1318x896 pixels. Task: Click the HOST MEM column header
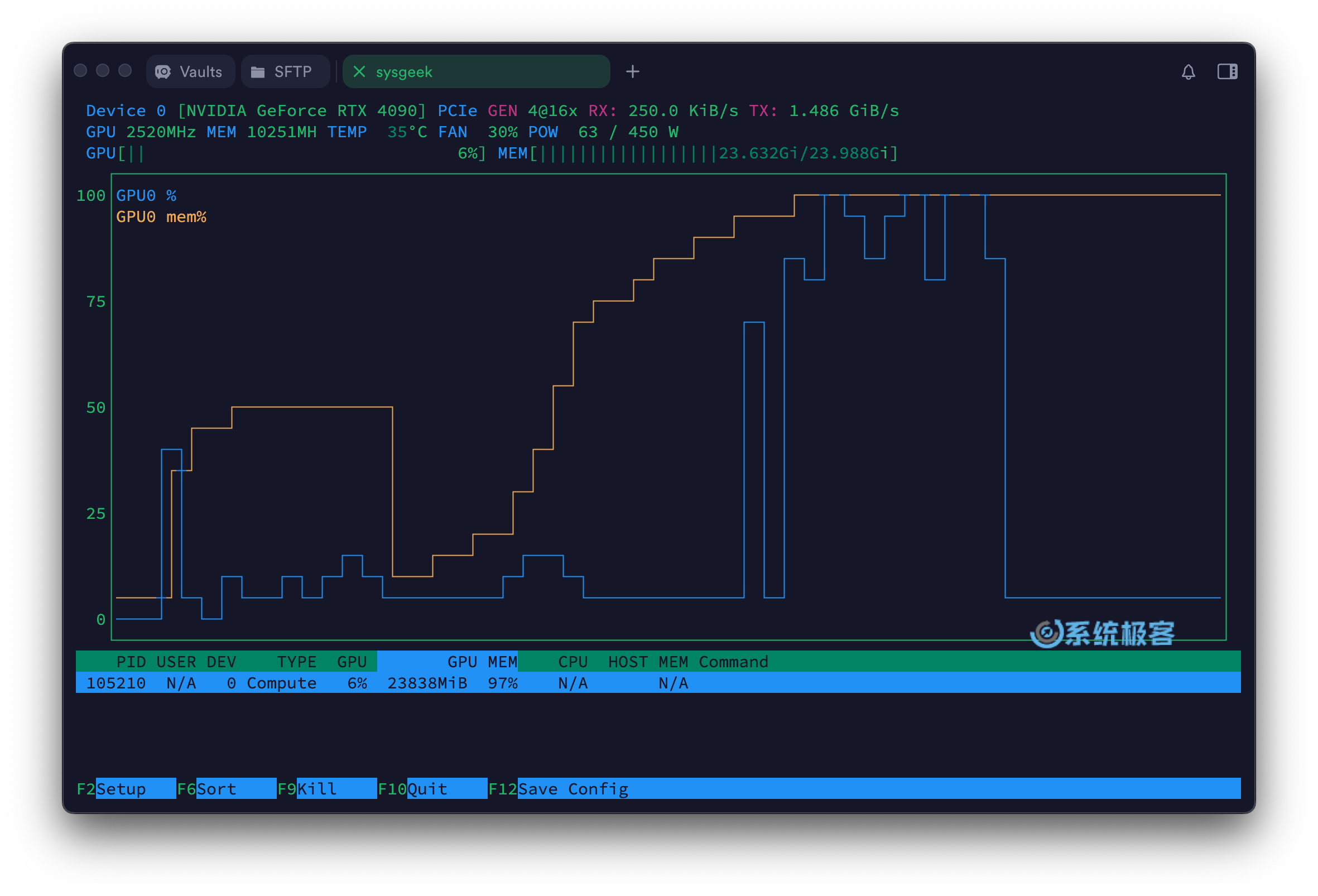coord(648,661)
